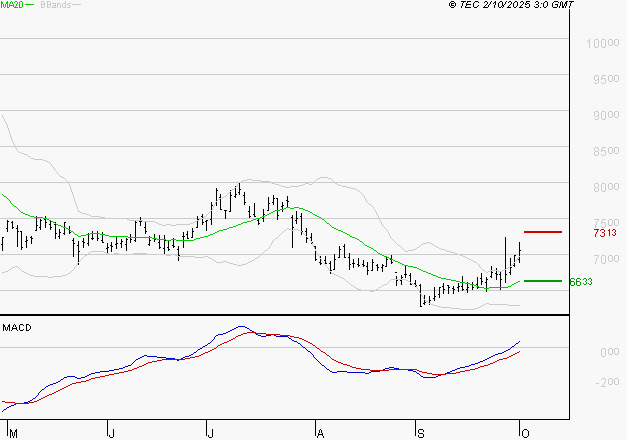Viewport: 627px width, 440px height.
Task: Click the green line swatch beside MA20
Action: (29, 6)
